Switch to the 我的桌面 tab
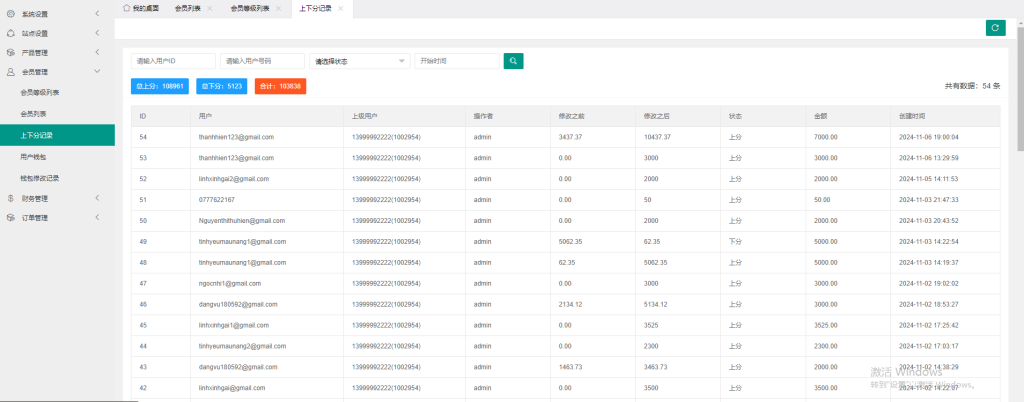 coord(140,8)
